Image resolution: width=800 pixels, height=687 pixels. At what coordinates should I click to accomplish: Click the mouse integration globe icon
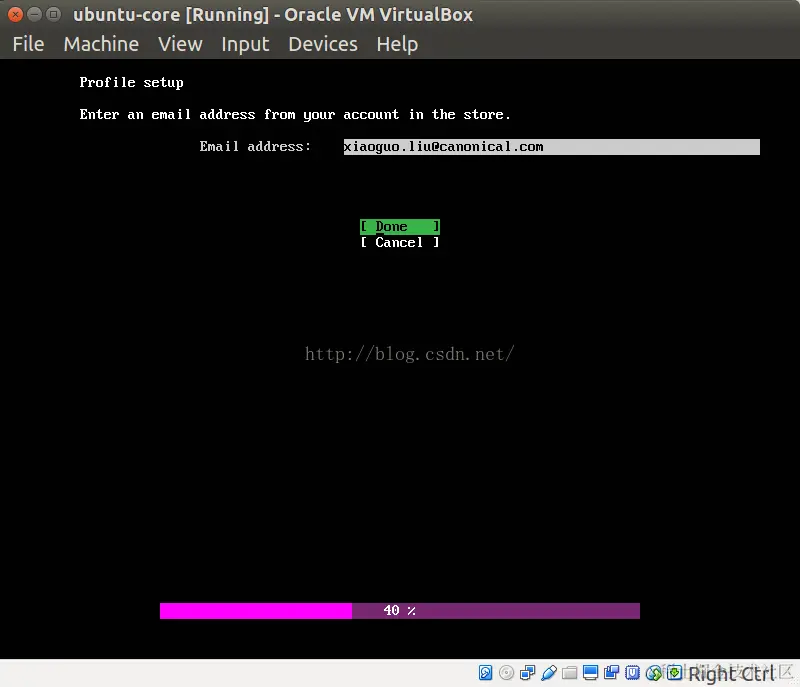653,673
